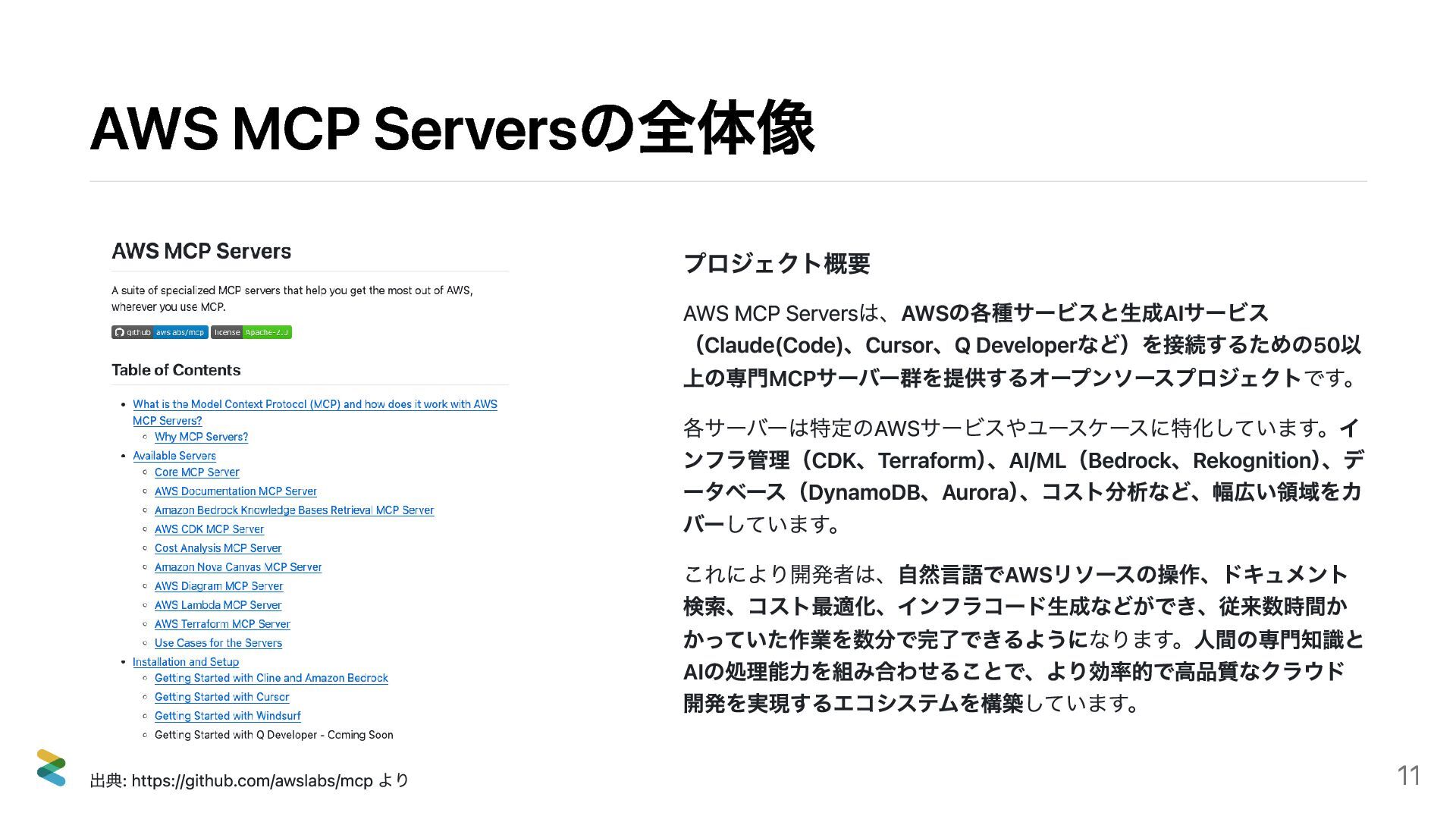Open the 'Core MCP Server' link
The width and height of the screenshot is (1456, 819).
pos(197,472)
